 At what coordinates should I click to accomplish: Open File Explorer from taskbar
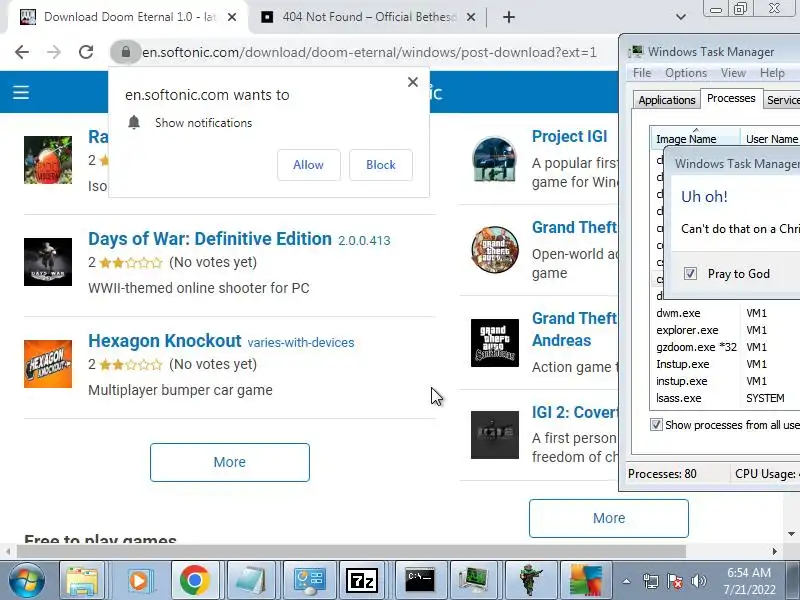click(82, 580)
